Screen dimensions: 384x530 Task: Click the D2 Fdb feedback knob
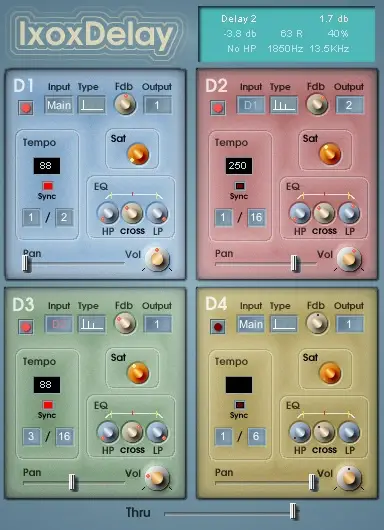click(317, 104)
